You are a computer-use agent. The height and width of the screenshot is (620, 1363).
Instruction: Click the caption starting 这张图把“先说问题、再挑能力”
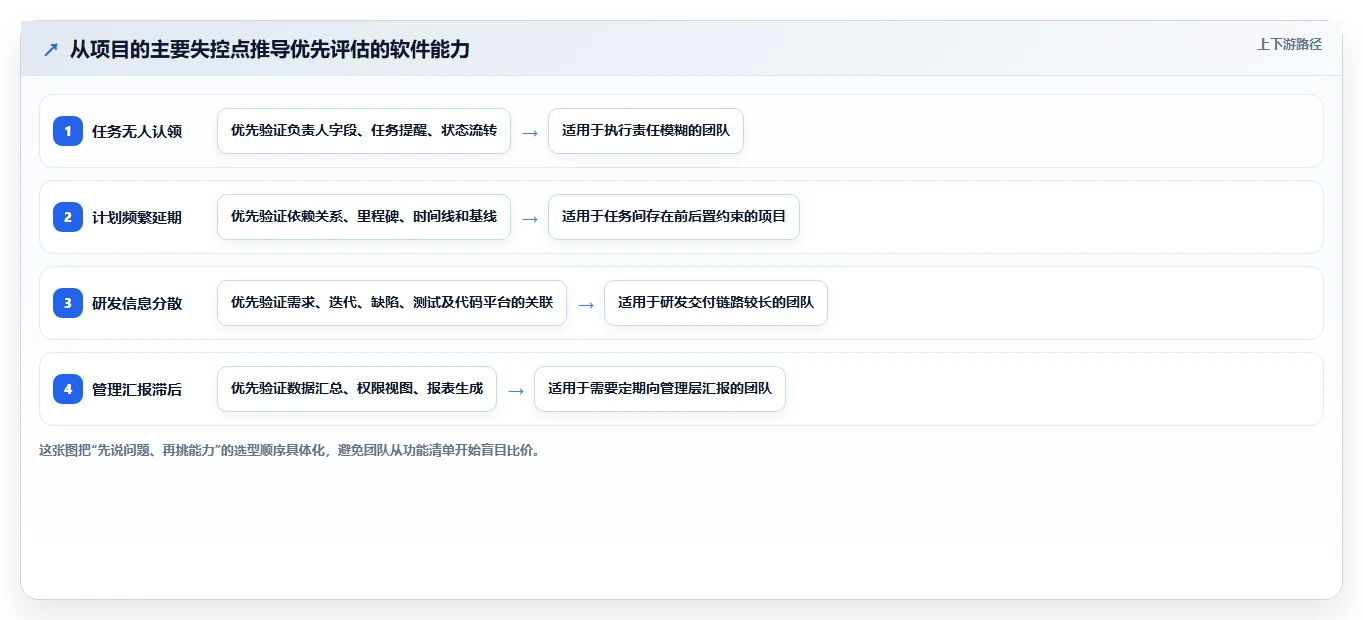coord(290,450)
